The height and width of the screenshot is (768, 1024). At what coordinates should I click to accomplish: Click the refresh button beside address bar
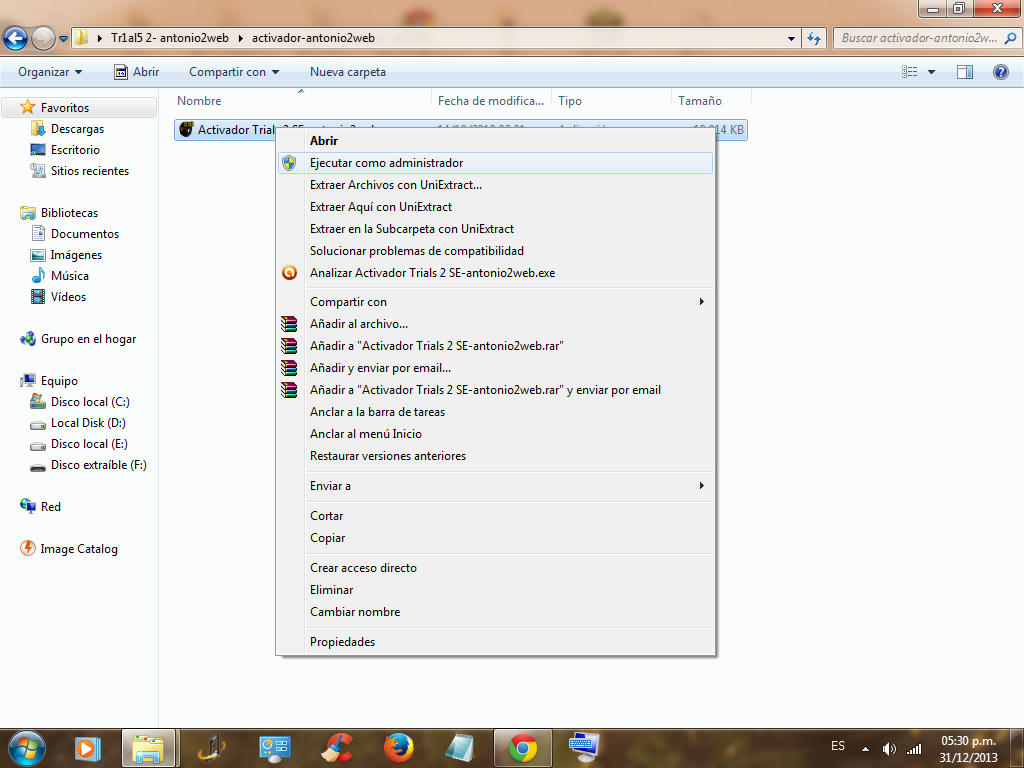point(815,39)
